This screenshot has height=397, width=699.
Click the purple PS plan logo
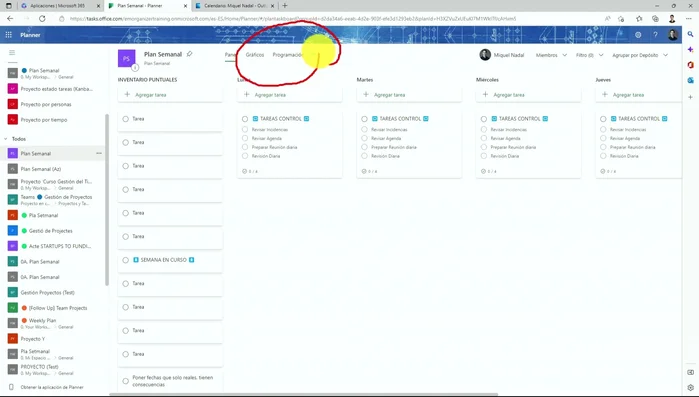(127, 58)
